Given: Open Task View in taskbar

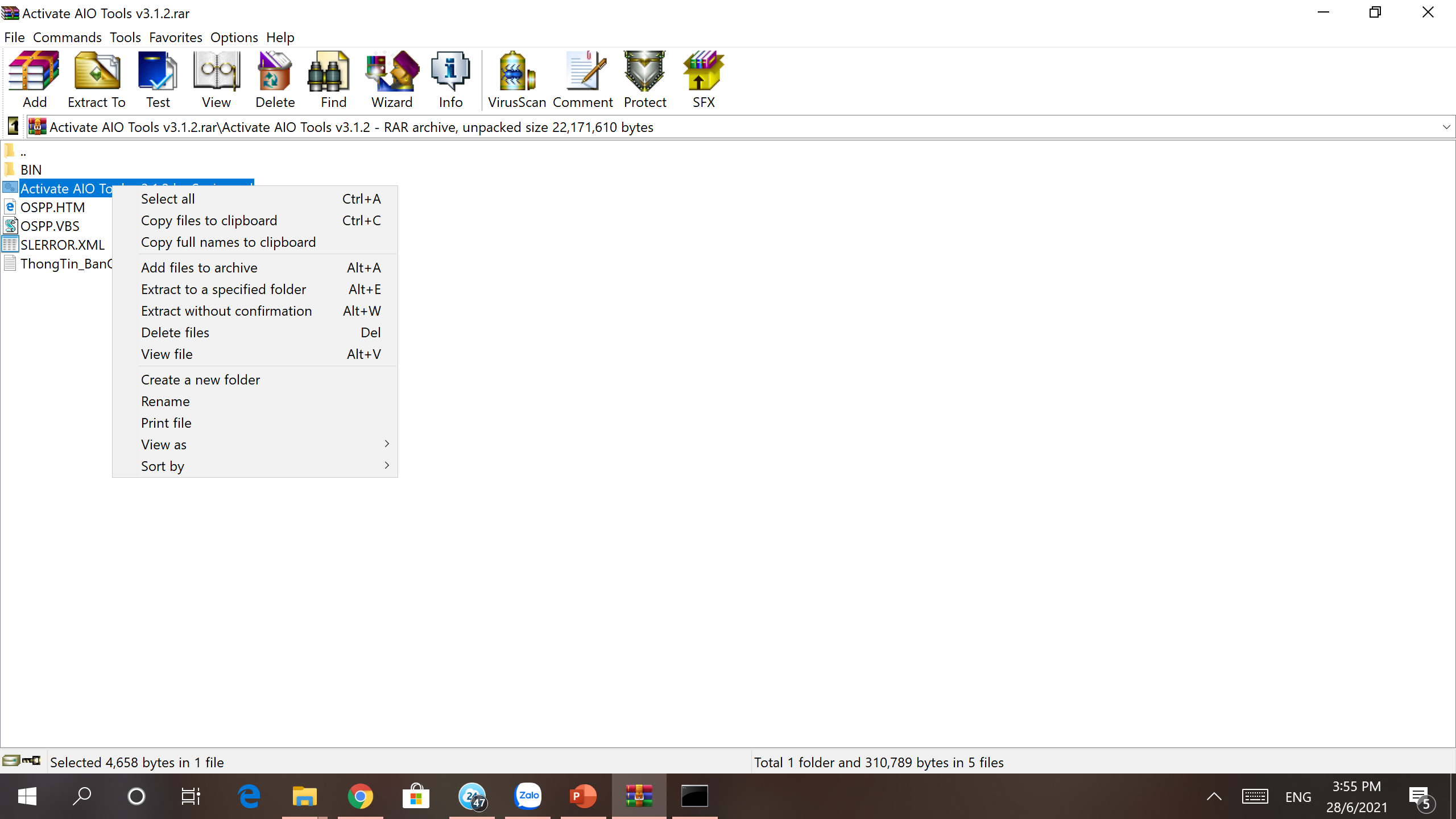Looking at the screenshot, I should pyautogui.click(x=191, y=796).
